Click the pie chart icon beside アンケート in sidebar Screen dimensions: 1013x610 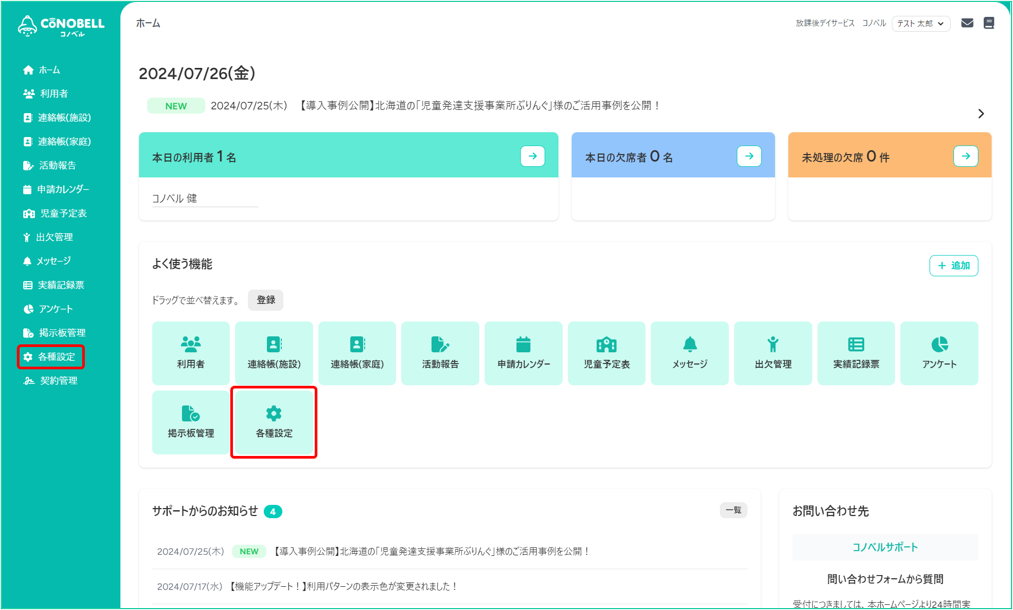(x=28, y=309)
